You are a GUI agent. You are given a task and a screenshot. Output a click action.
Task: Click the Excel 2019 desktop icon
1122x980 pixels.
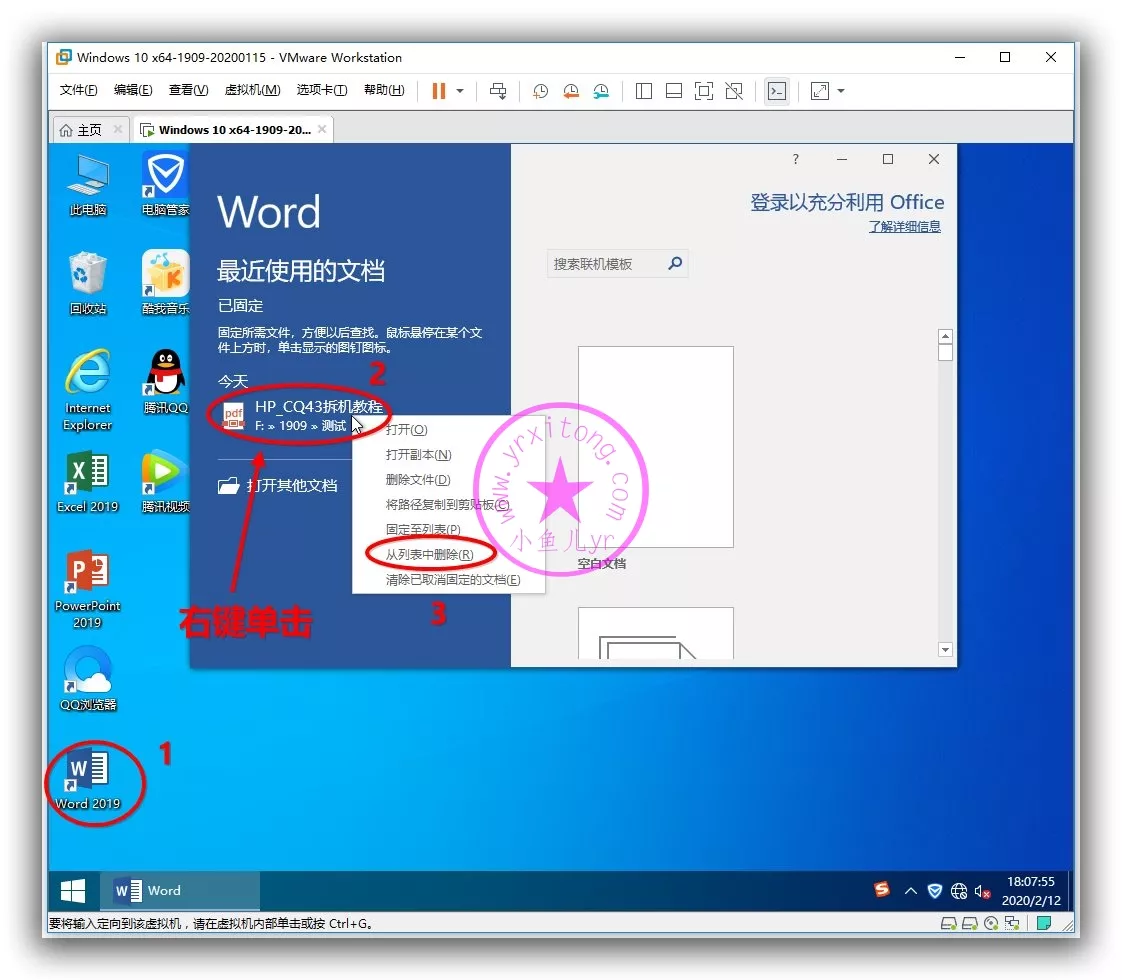pos(87,482)
